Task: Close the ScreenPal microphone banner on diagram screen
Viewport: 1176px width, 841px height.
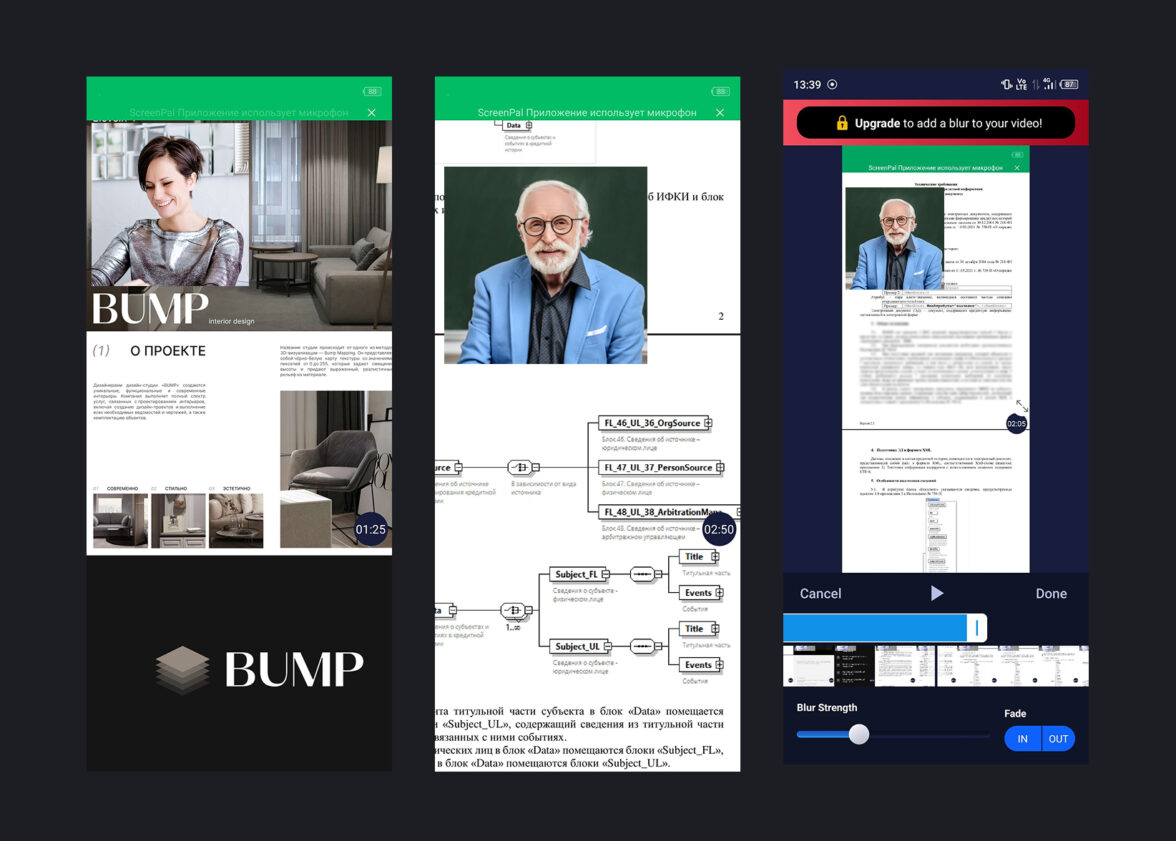Action: pos(720,113)
